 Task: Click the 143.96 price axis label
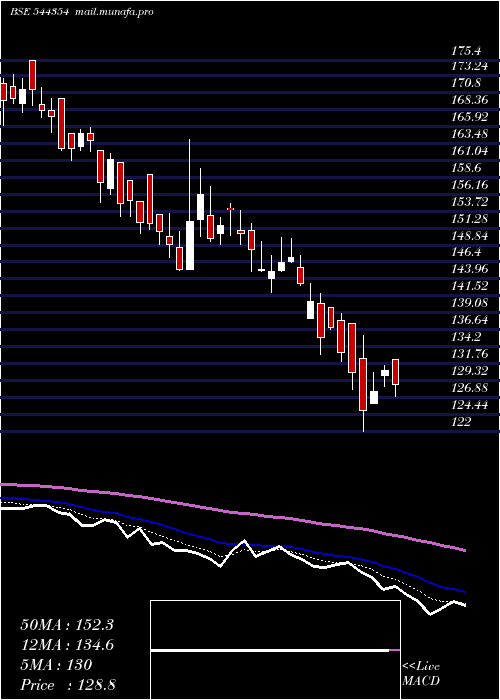point(470,269)
